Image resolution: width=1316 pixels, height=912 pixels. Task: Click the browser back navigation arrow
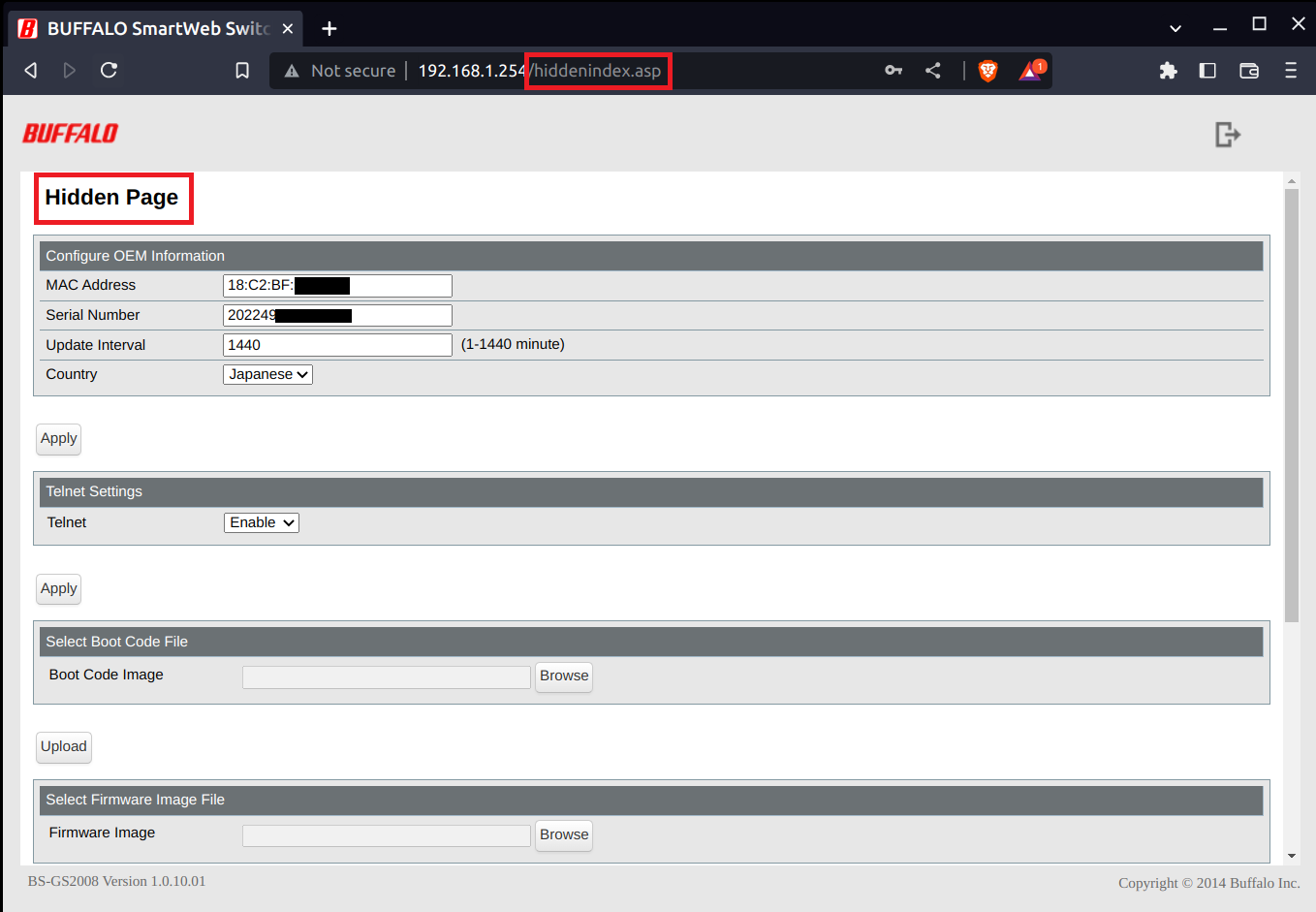(31, 71)
